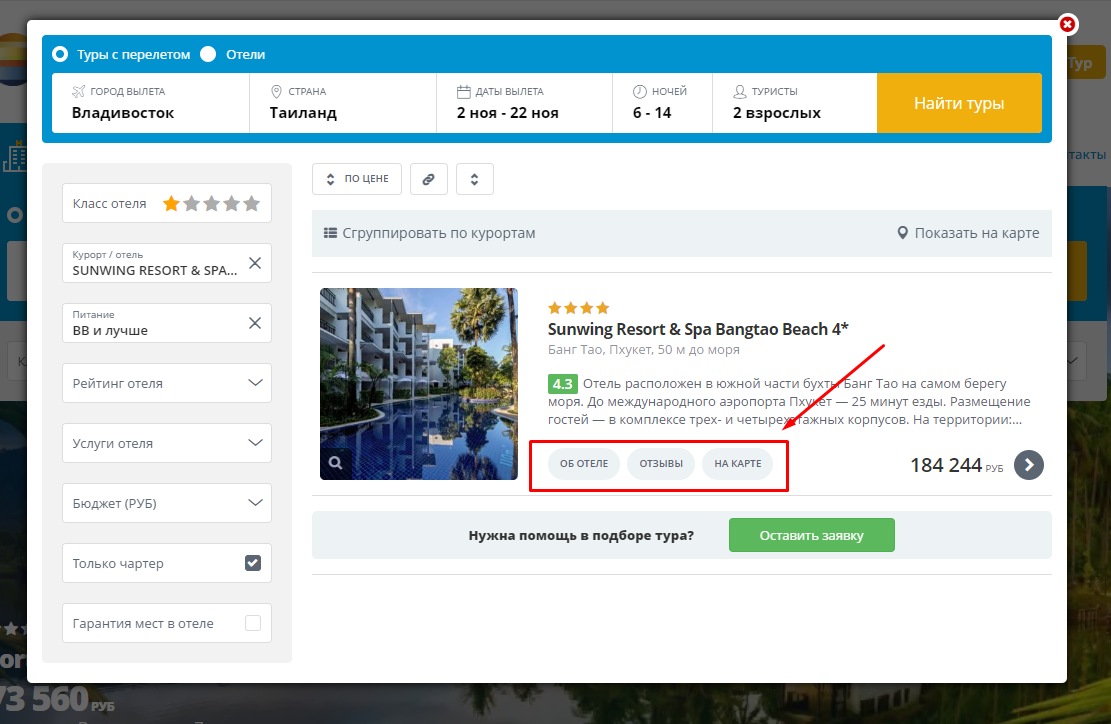Close the popup with the red X
This screenshot has width=1111, height=724.
pos(1068,25)
